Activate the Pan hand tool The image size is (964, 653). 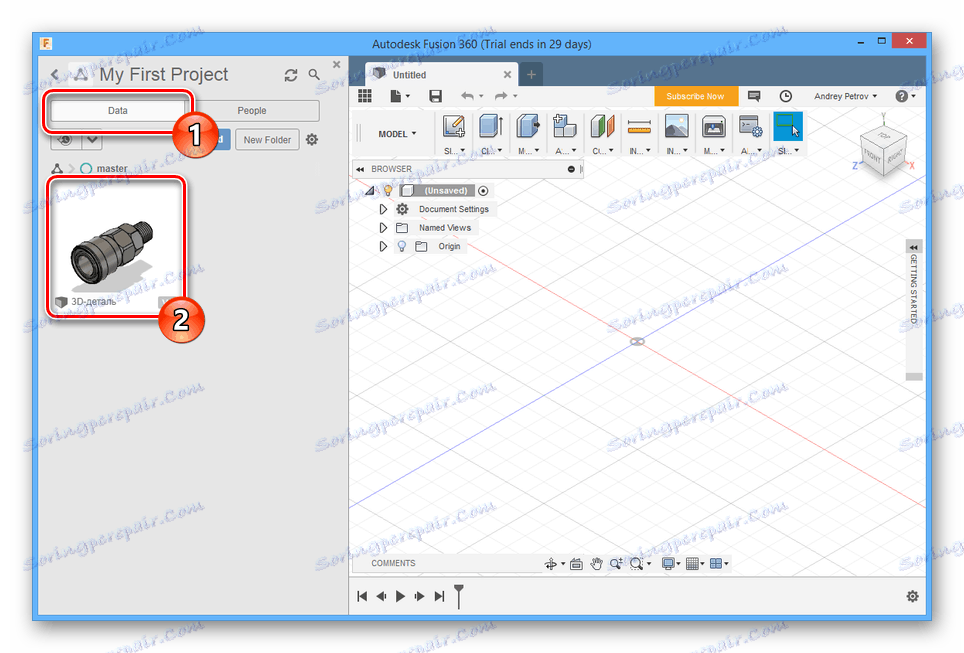(596, 563)
